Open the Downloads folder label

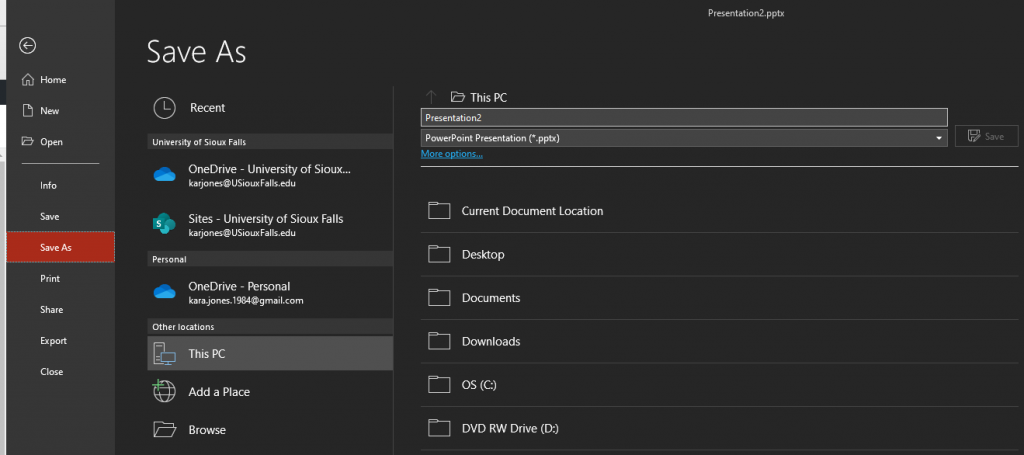(x=491, y=341)
